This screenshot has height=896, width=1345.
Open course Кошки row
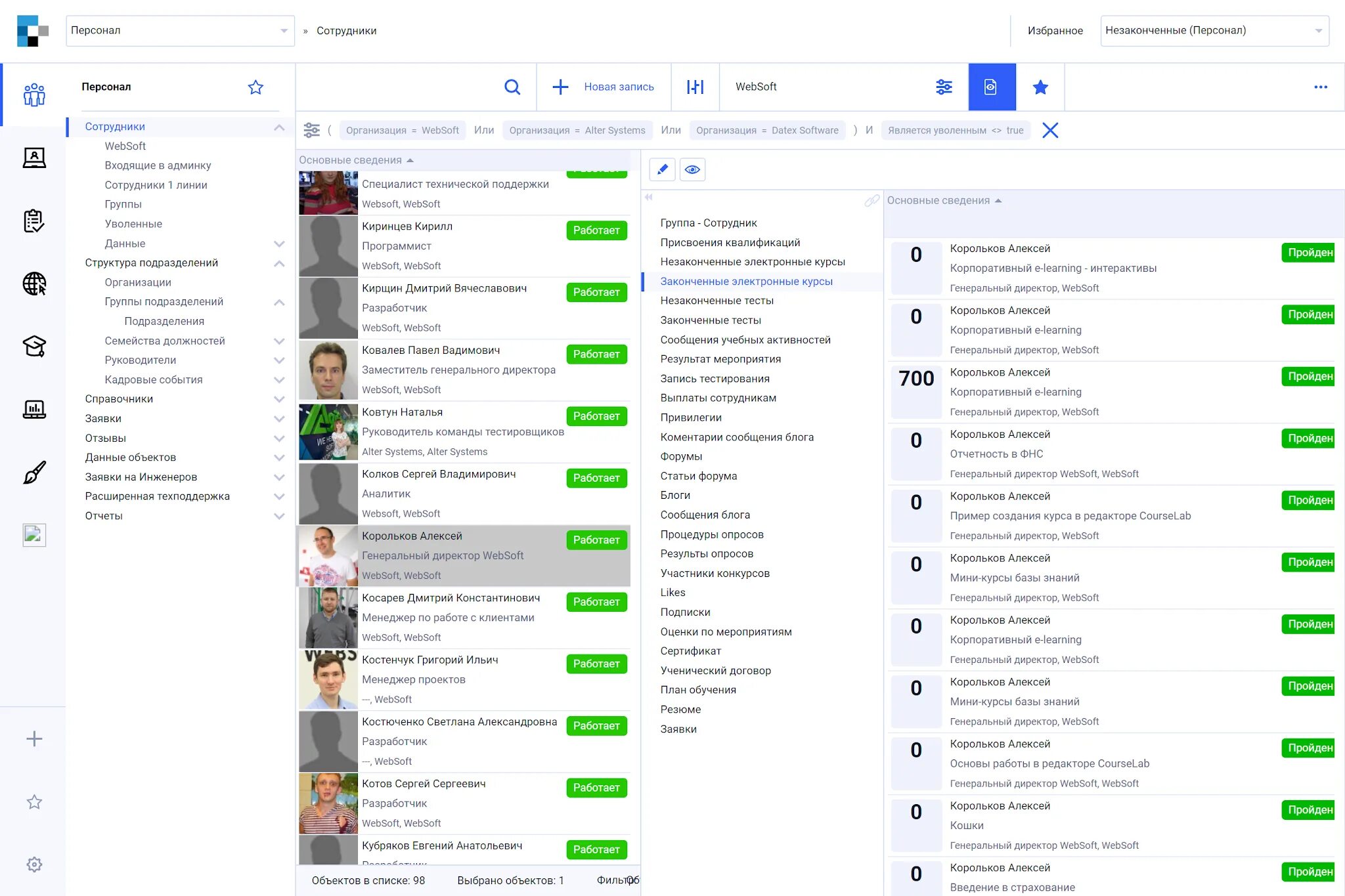click(x=1113, y=826)
